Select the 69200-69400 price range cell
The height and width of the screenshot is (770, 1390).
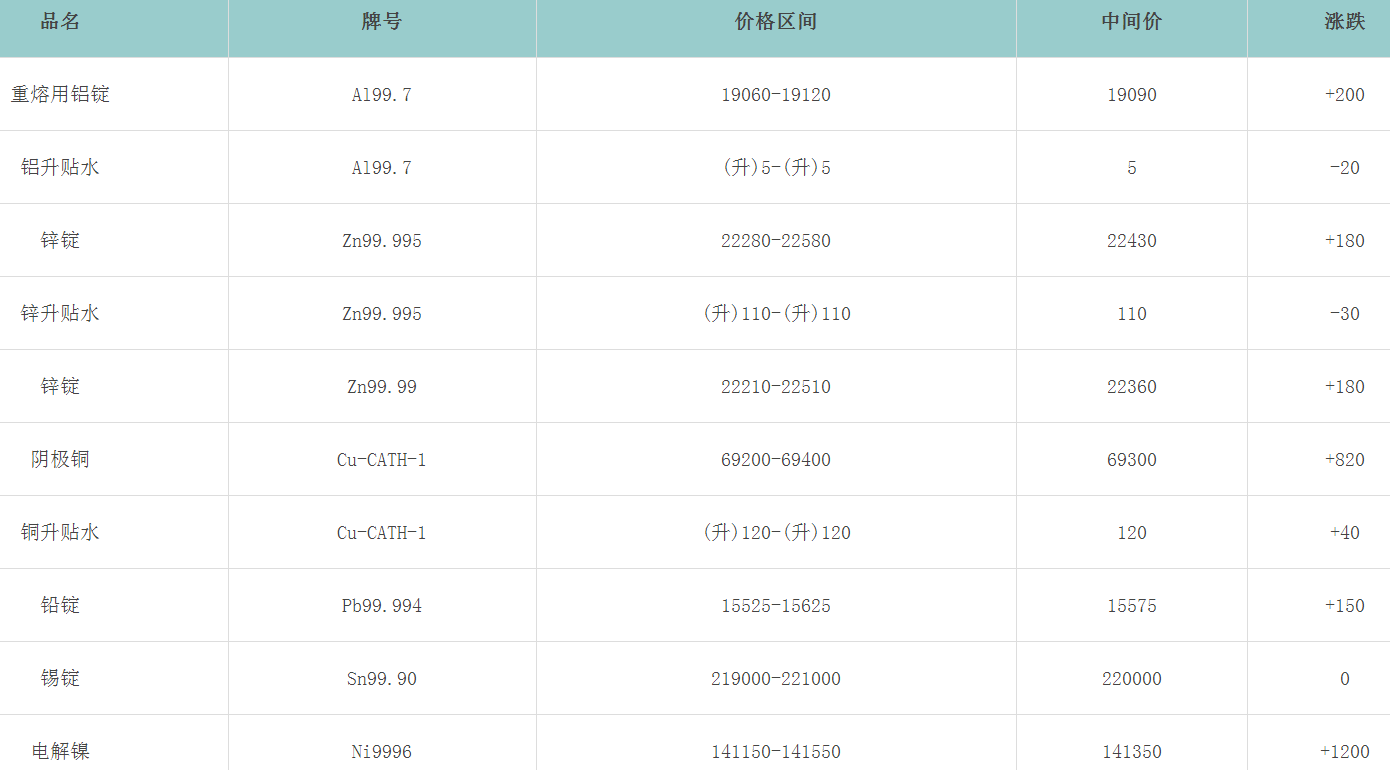[x=775, y=460]
